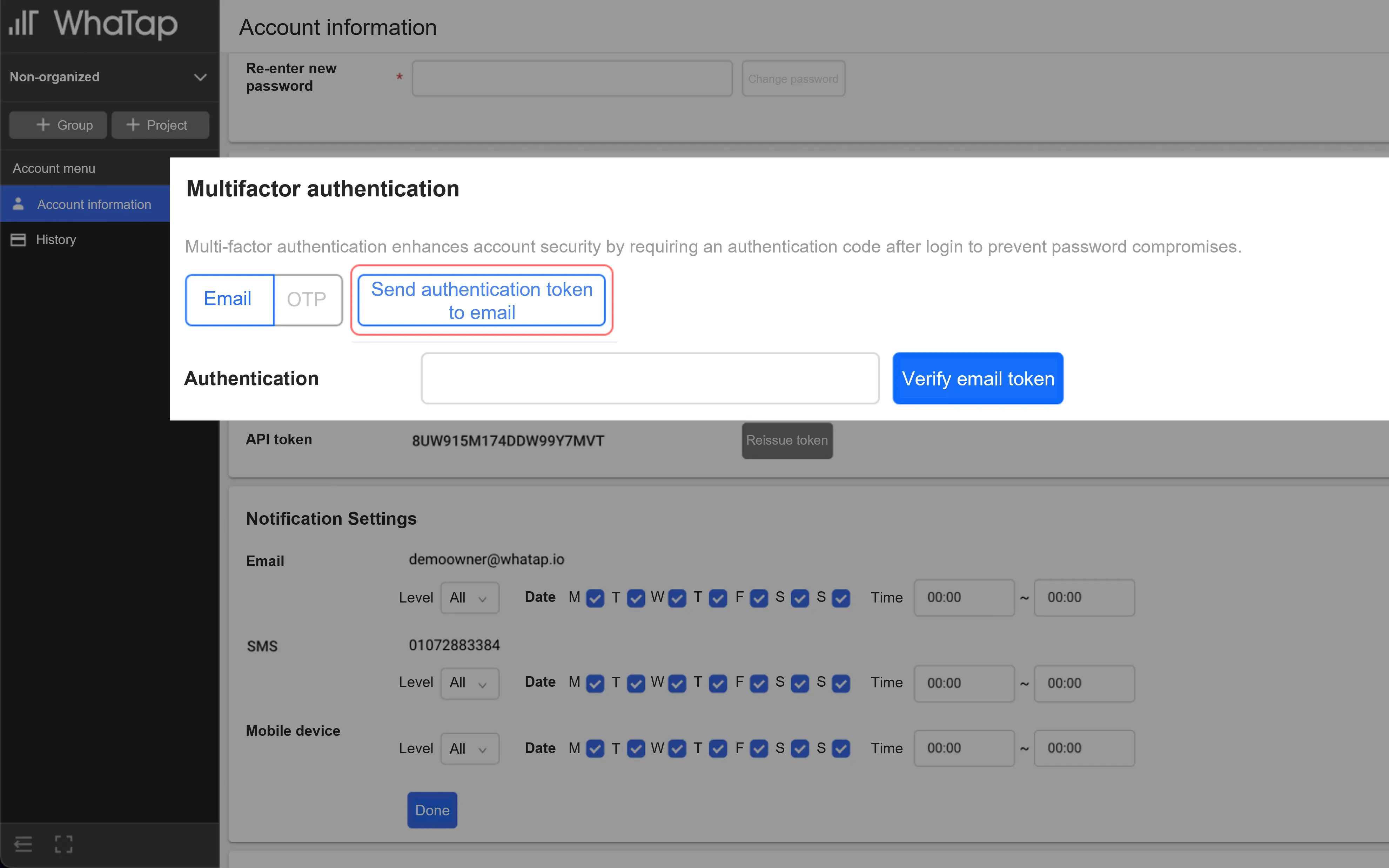Toggle Email Monday checkbox

pos(595,598)
